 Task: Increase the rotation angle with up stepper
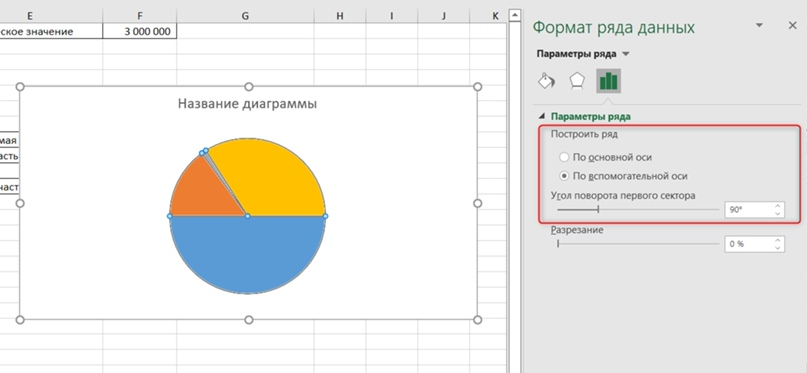[777, 206]
